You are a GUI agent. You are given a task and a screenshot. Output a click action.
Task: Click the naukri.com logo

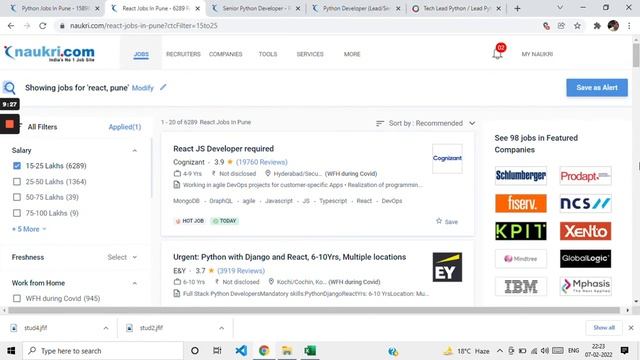point(49,53)
